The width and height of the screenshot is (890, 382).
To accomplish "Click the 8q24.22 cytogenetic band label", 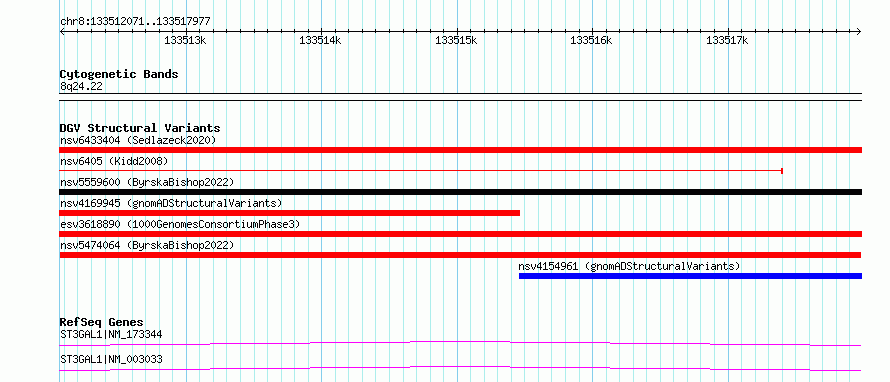I will pyautogui.click(x=81, y=86).
